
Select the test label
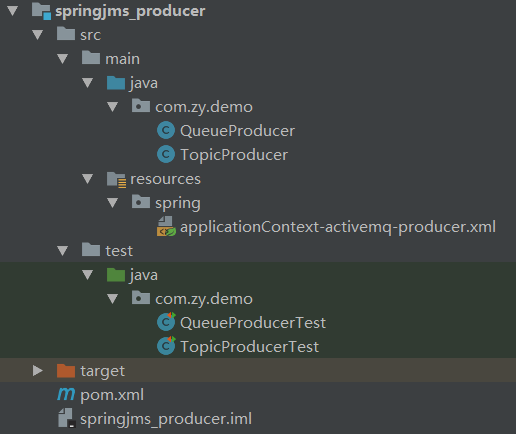pos(119,251)
